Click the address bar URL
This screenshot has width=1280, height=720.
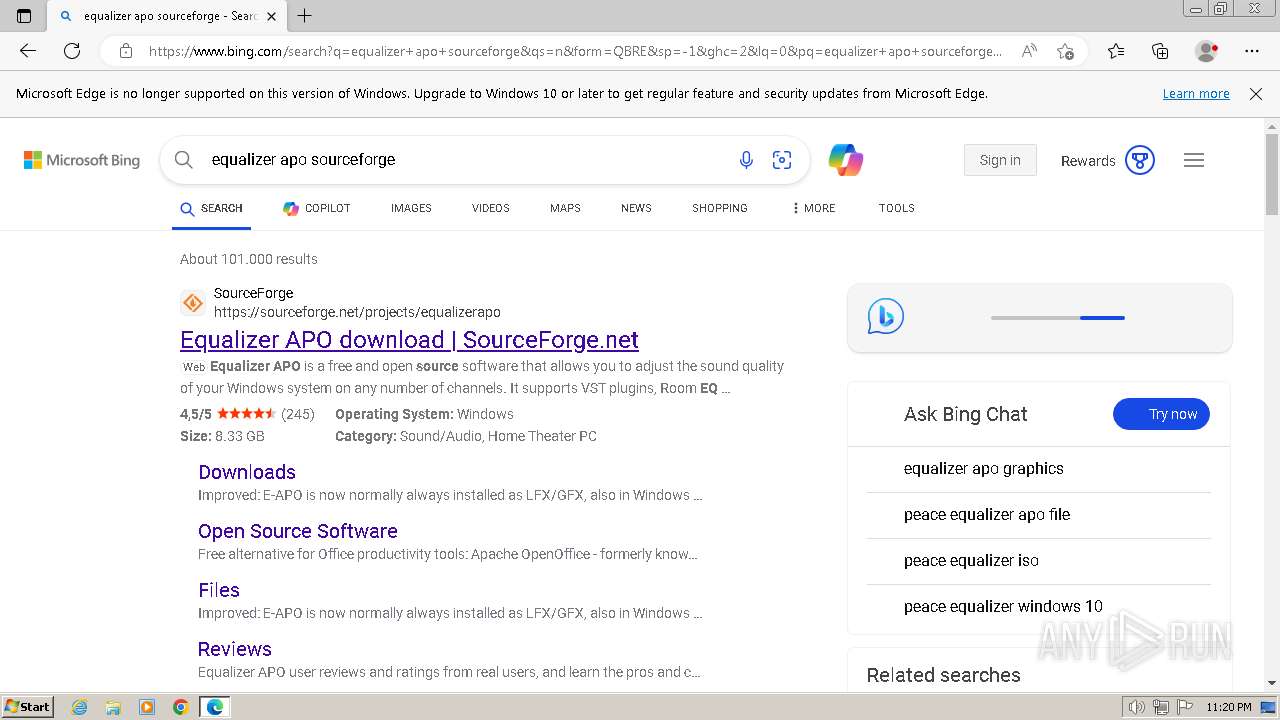(x=575, y=51)
